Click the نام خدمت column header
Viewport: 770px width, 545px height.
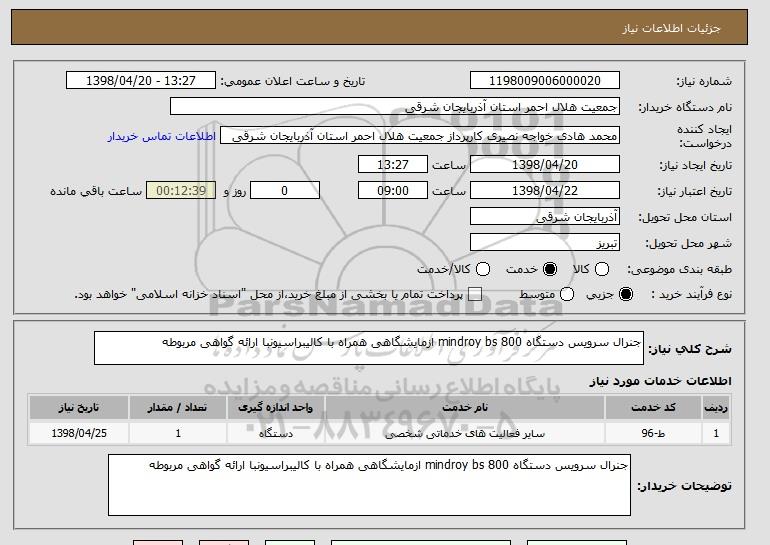click(465, 408)
